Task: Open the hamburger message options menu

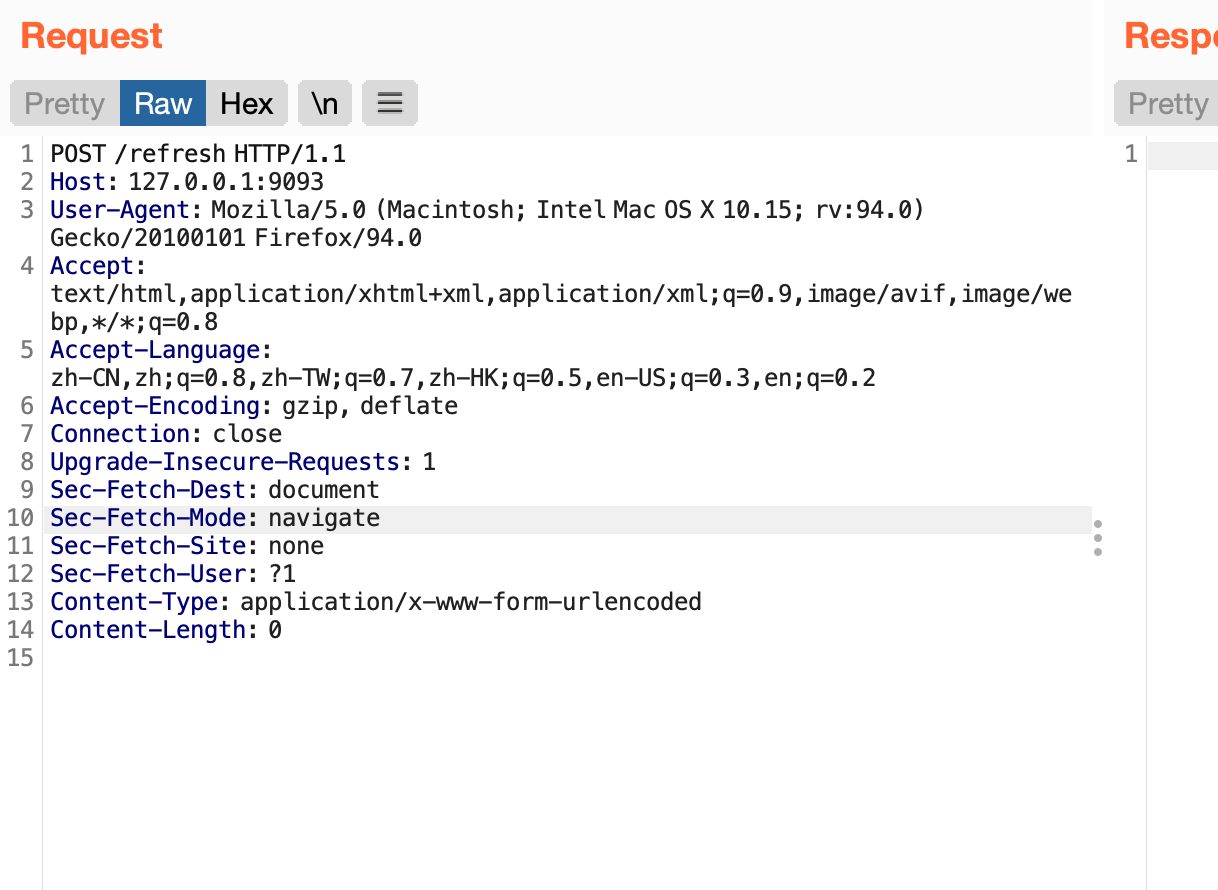Action: point(390,104)
